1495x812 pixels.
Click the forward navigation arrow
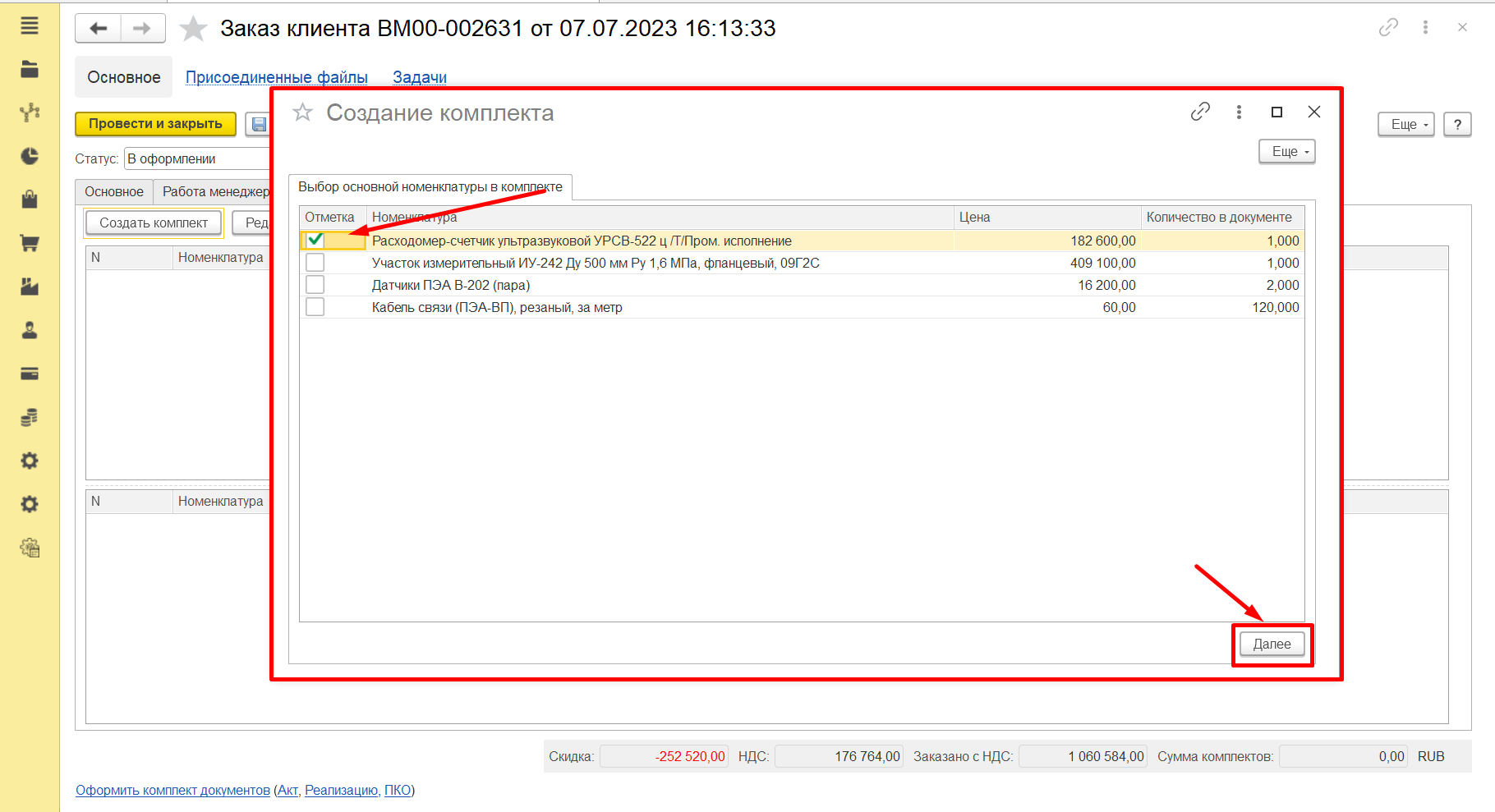[143, 29]
